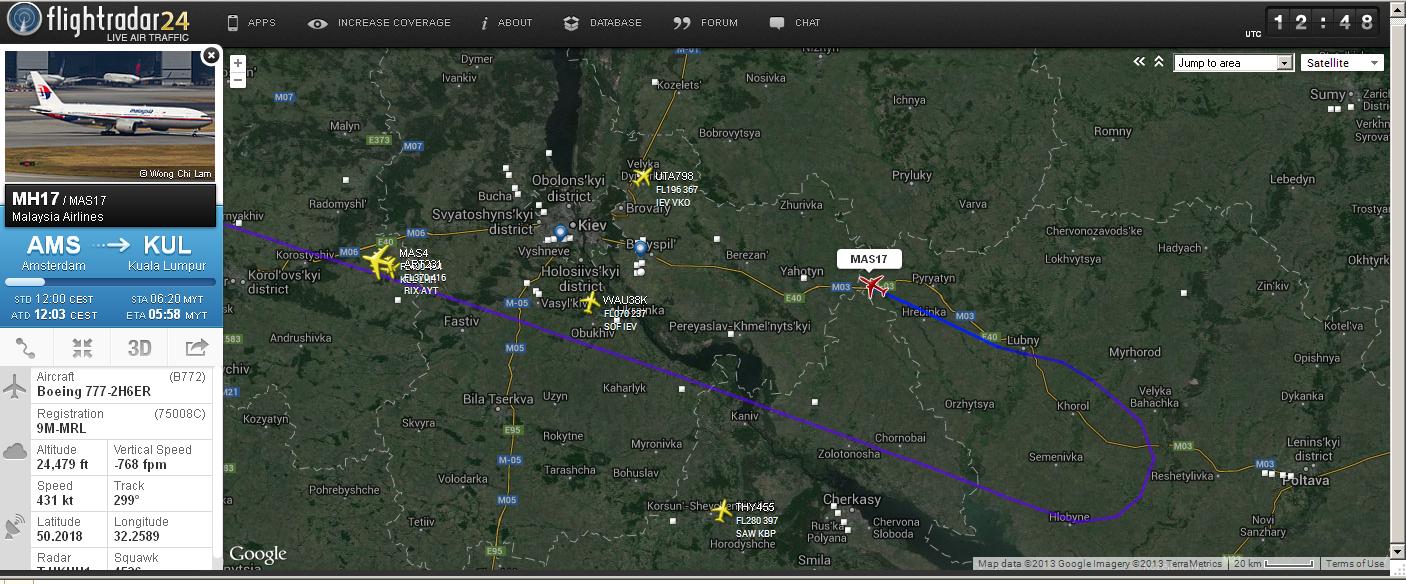Click the MH17 aircraft photo thumbnail

tap(110, 116)
